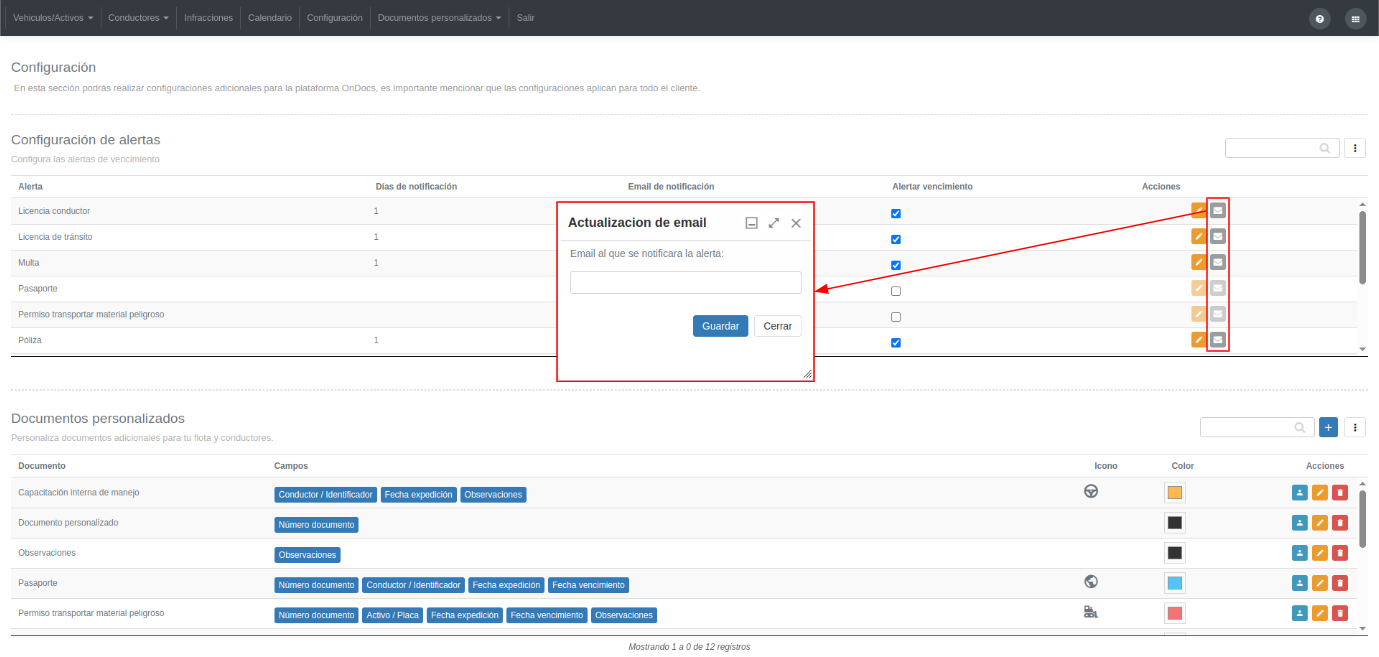Select red color swatch for Permiso transportar

pyautogui.click(x=1175, y=613)
